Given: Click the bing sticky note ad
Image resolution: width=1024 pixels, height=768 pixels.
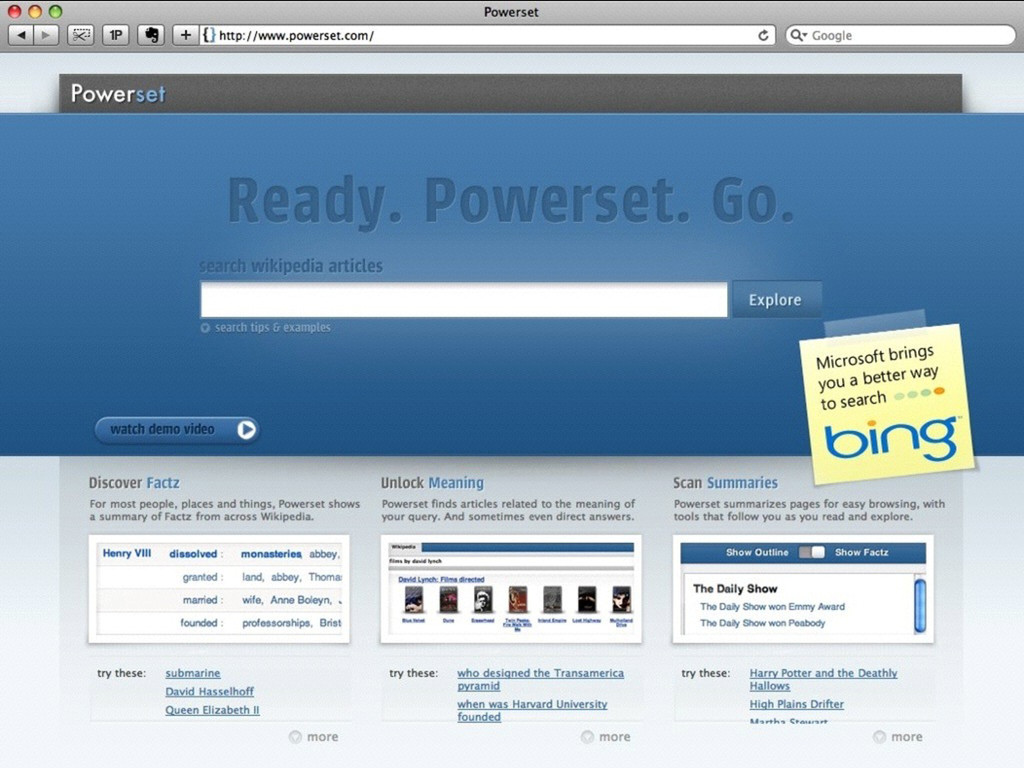Looking at the screenshot, I should (x=888, y=404).
